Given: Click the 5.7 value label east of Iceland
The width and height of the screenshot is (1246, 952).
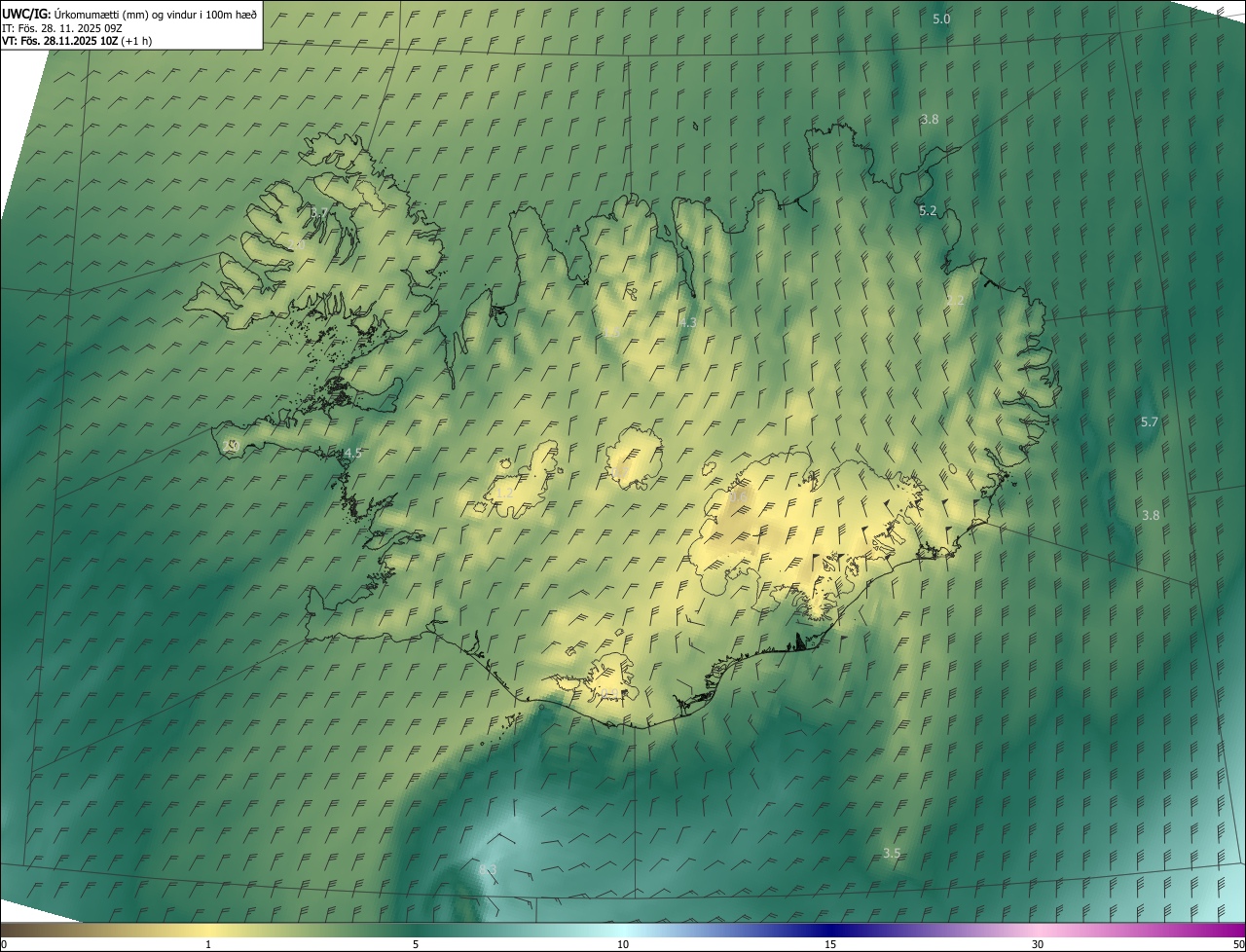Looking at the screenshot, I should 1150,421.
